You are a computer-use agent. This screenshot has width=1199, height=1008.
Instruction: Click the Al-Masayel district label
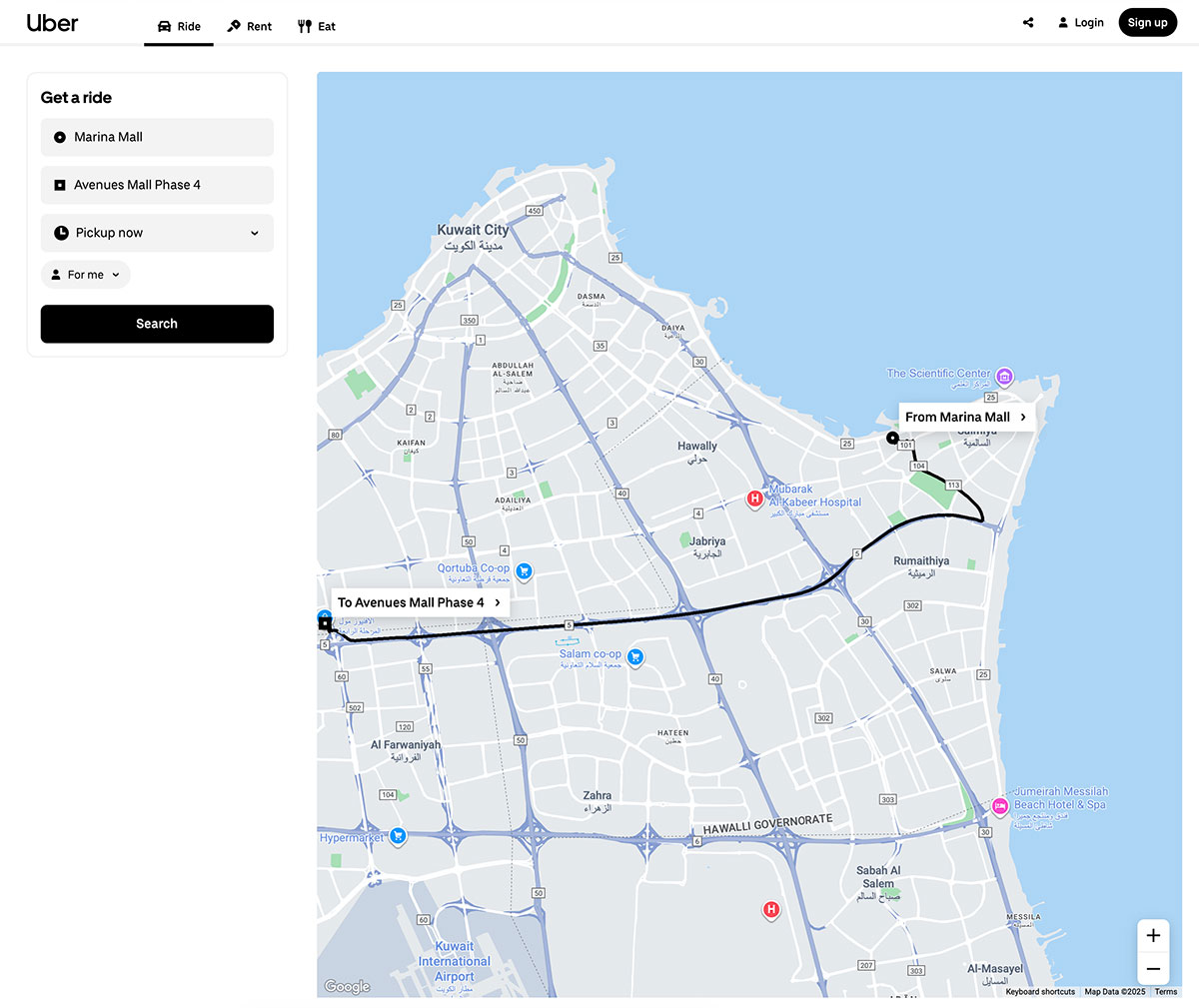click(995, 973)
